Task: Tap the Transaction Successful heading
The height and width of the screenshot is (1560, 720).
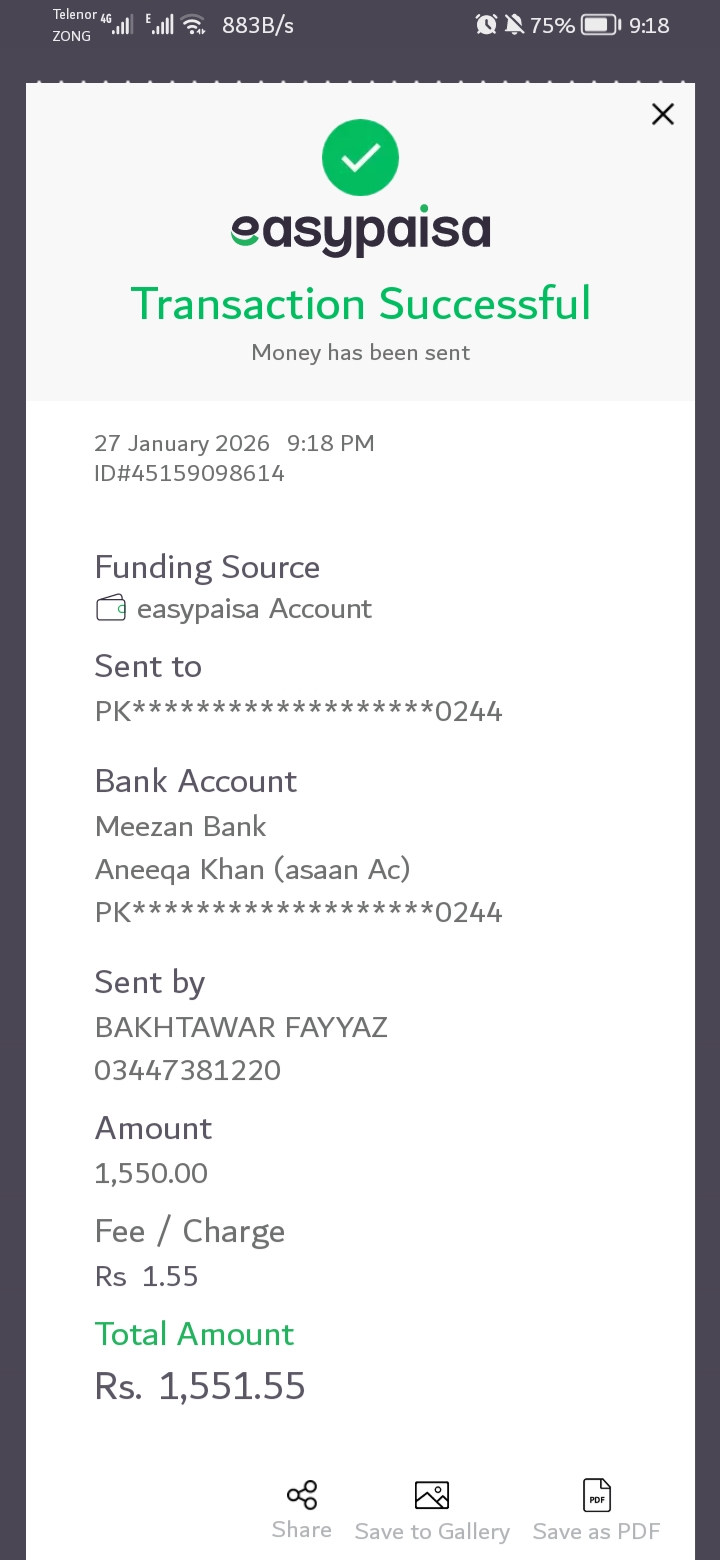Action: click(x=360, y=304)
